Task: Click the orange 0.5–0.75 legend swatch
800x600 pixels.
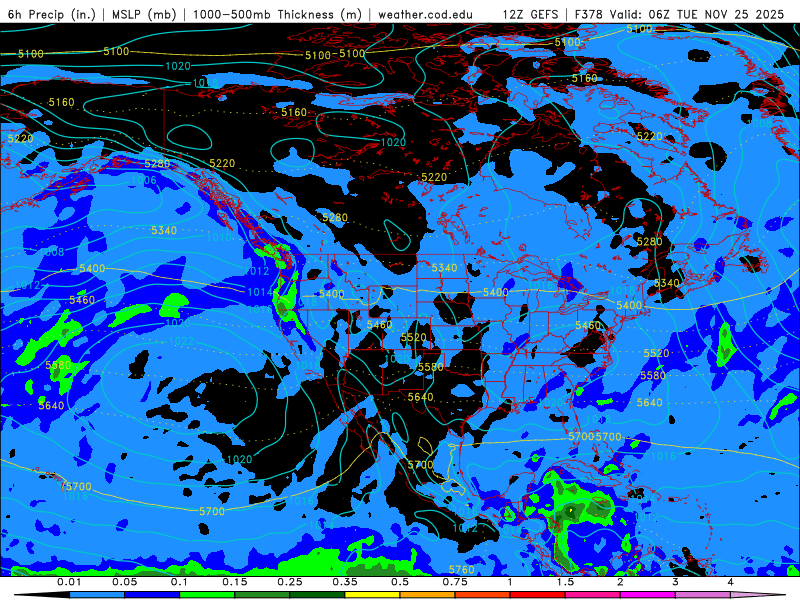Action: tap(428, 595)
